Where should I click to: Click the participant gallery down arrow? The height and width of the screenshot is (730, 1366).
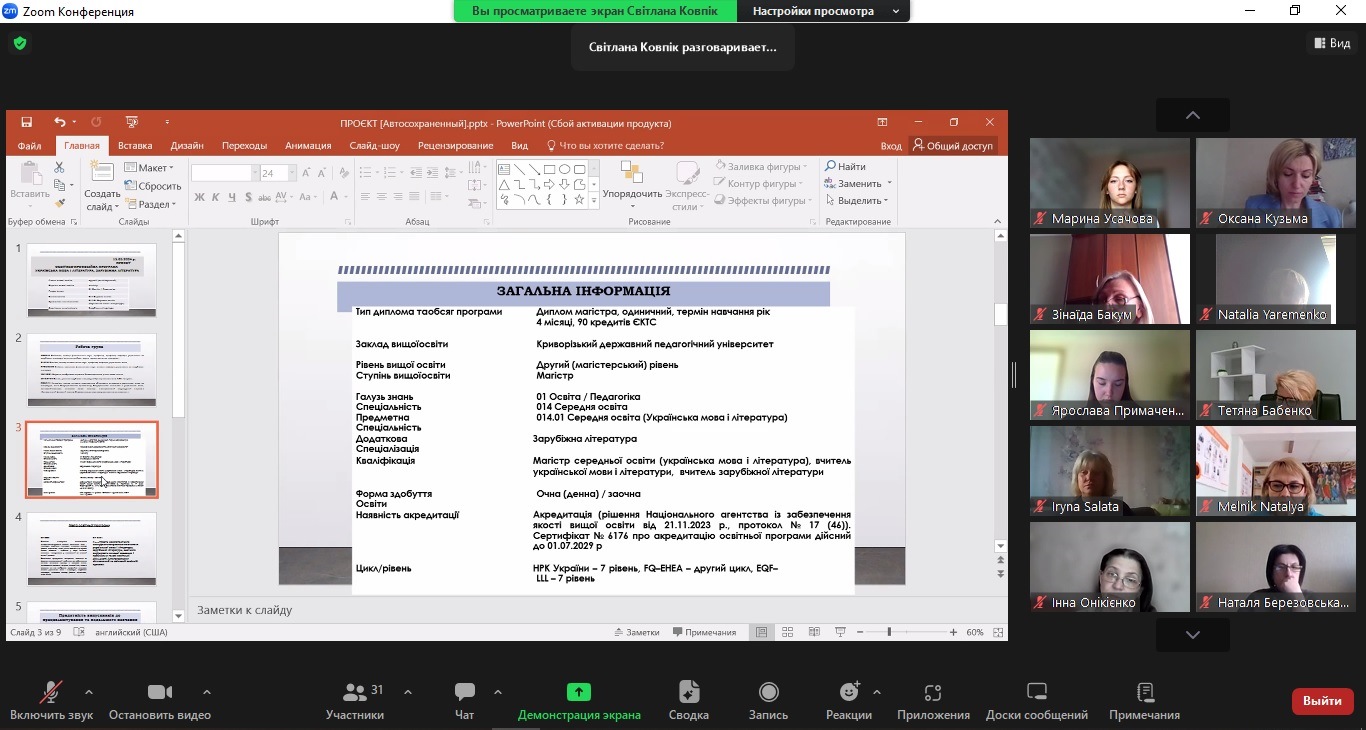click(1192, 634)
